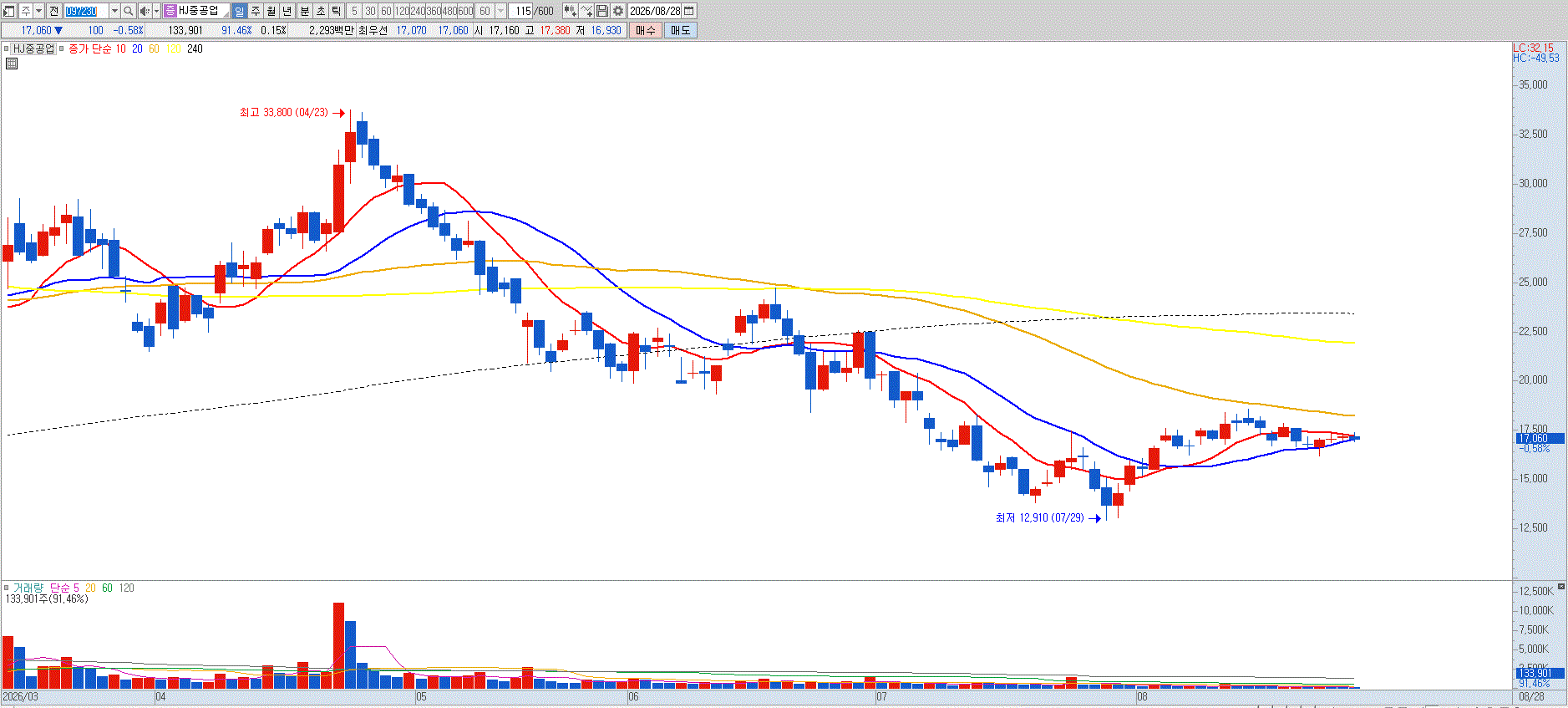The image size is (1568, 708).
Task: Click the 2,293백만 trading value text
Action: (332, 30)
